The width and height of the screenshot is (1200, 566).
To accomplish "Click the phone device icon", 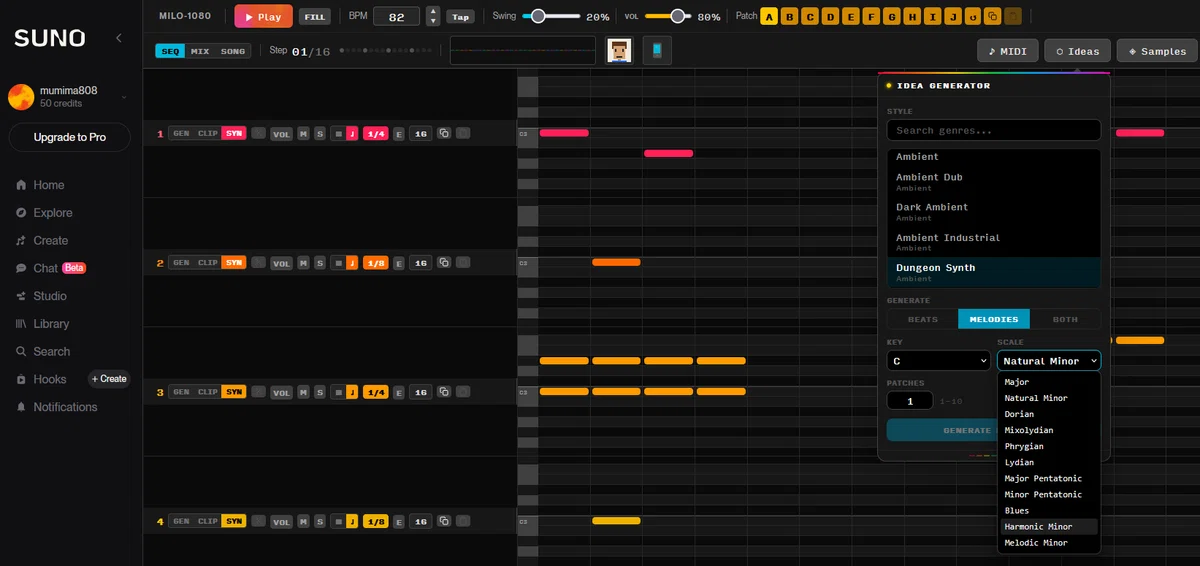I will click(x=657, y=51).
